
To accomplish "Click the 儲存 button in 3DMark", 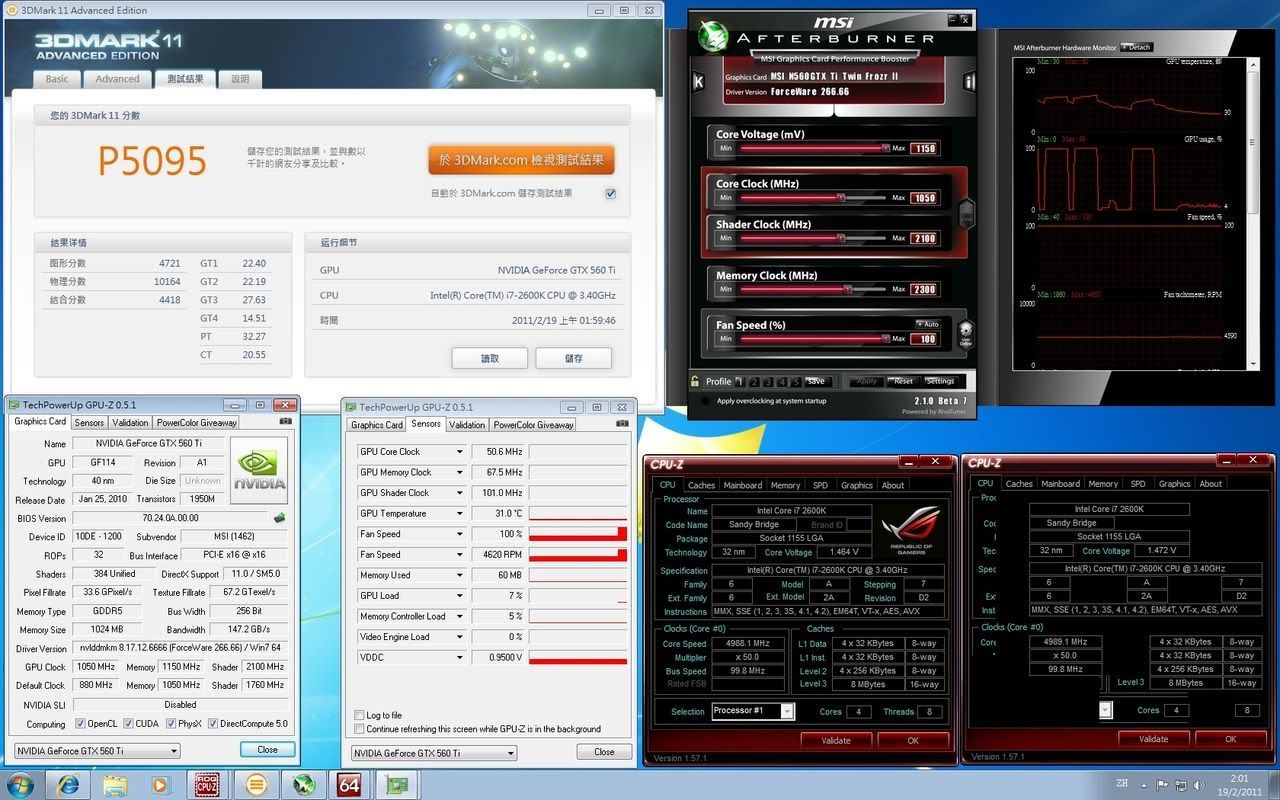I will pos(573,358).
